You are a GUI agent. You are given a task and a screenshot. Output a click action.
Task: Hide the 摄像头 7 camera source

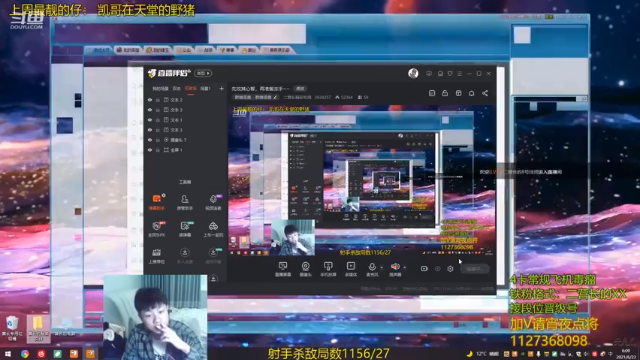150,140
